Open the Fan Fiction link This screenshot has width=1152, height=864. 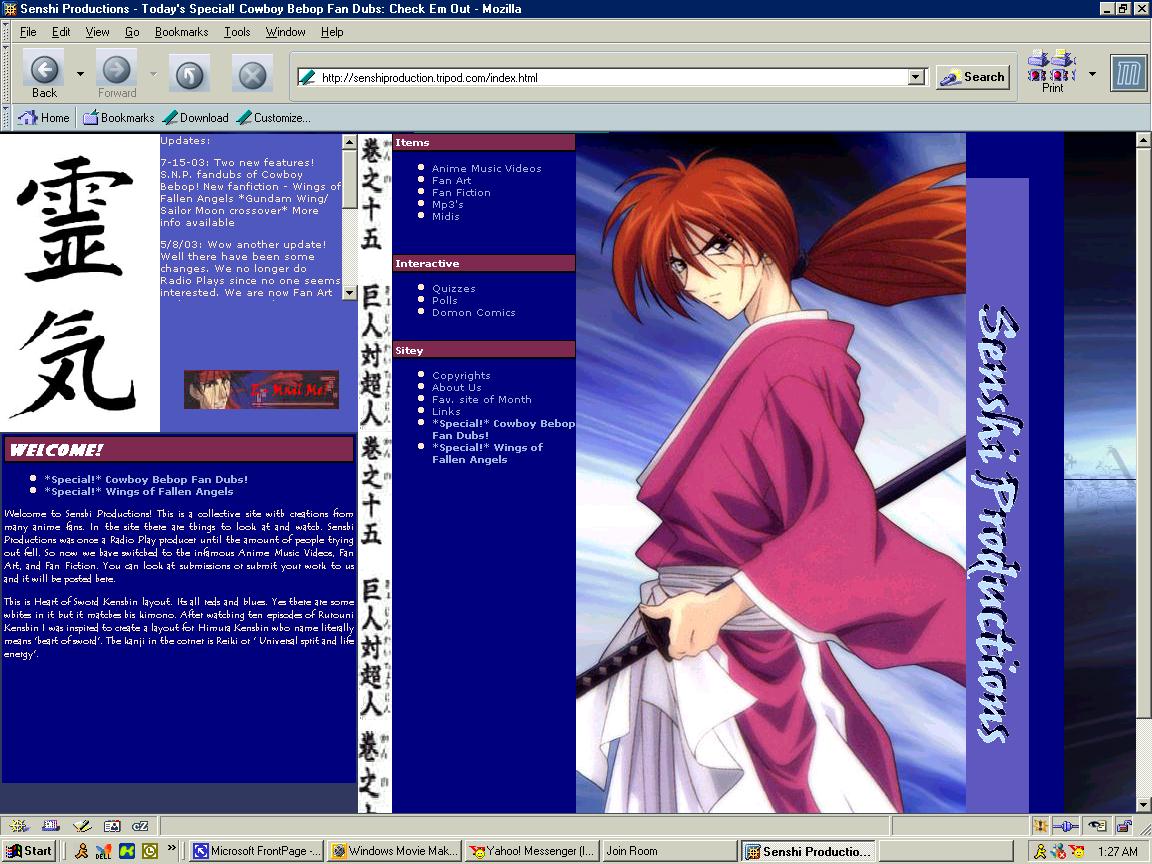point(460,192)
